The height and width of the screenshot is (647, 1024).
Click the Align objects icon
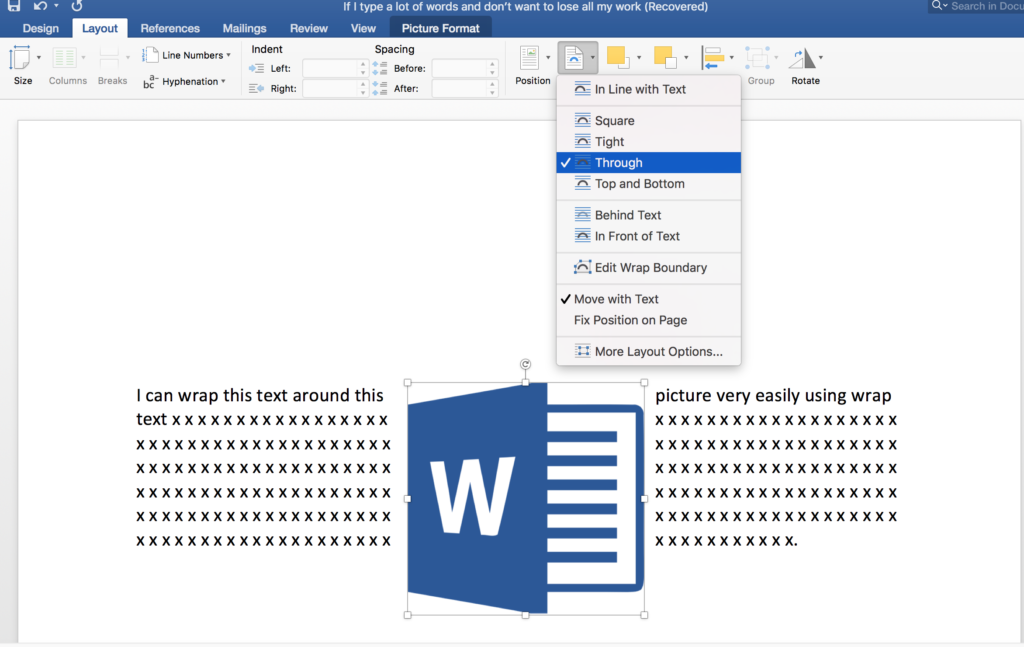coord(712,57)
